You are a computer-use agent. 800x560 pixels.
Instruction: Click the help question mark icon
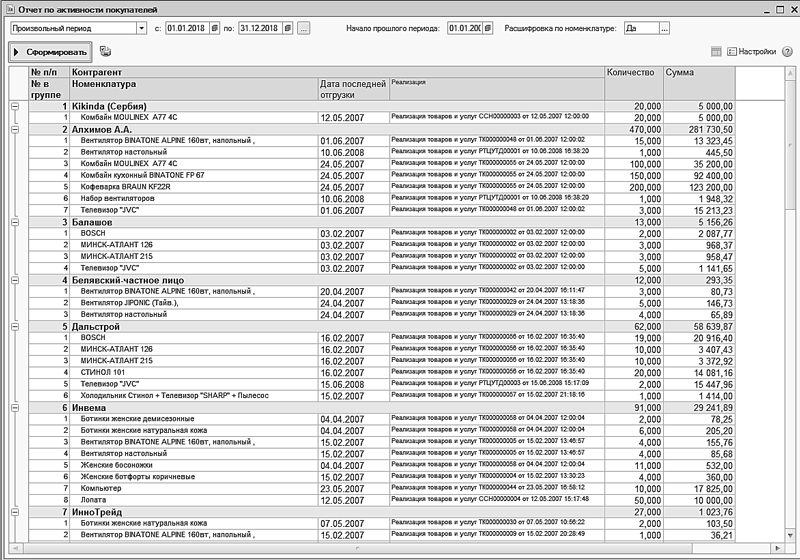click(x=787, y=52)
